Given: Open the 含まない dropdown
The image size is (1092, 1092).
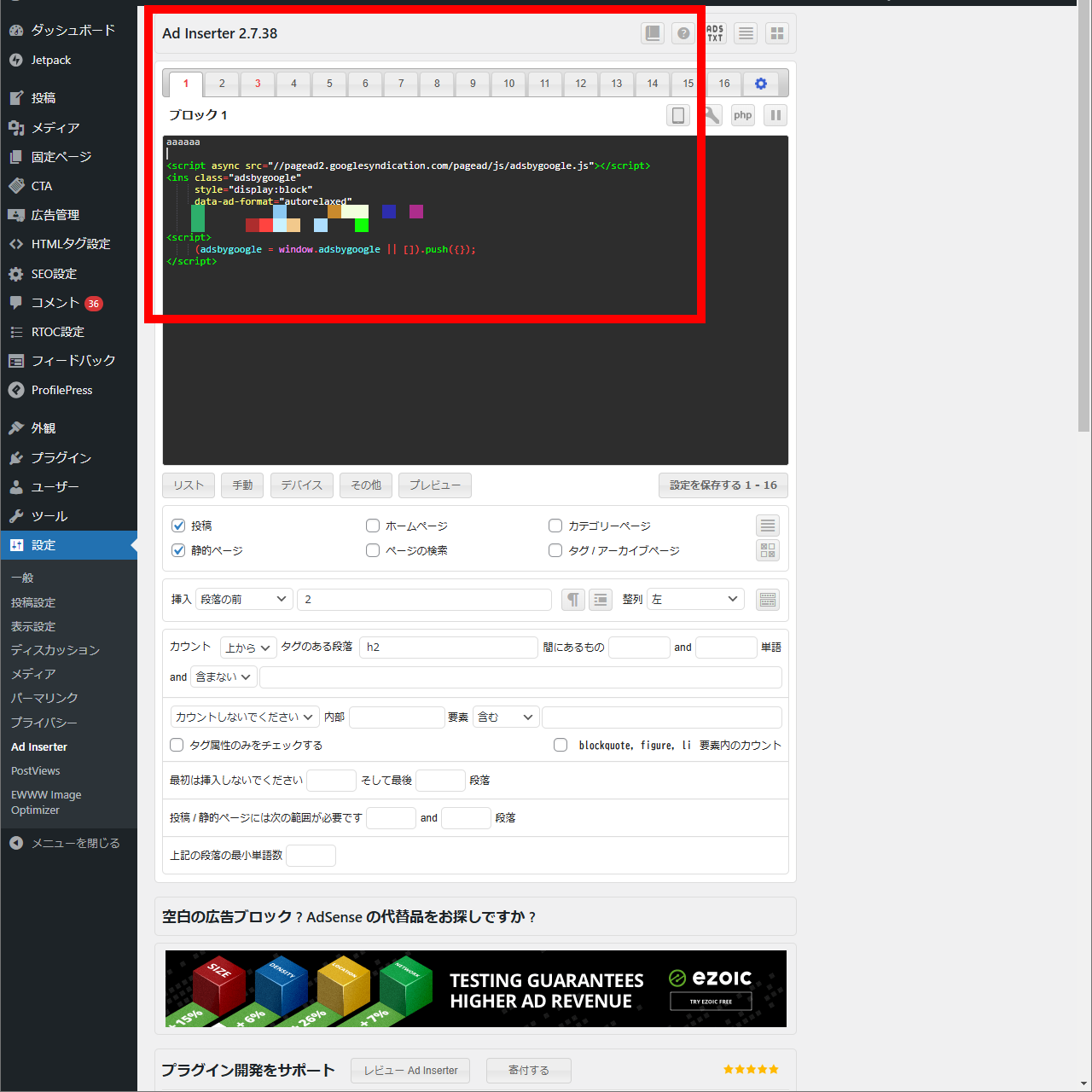Looking at the screenshot, I should pyautogui.click(x=224, y=677).
